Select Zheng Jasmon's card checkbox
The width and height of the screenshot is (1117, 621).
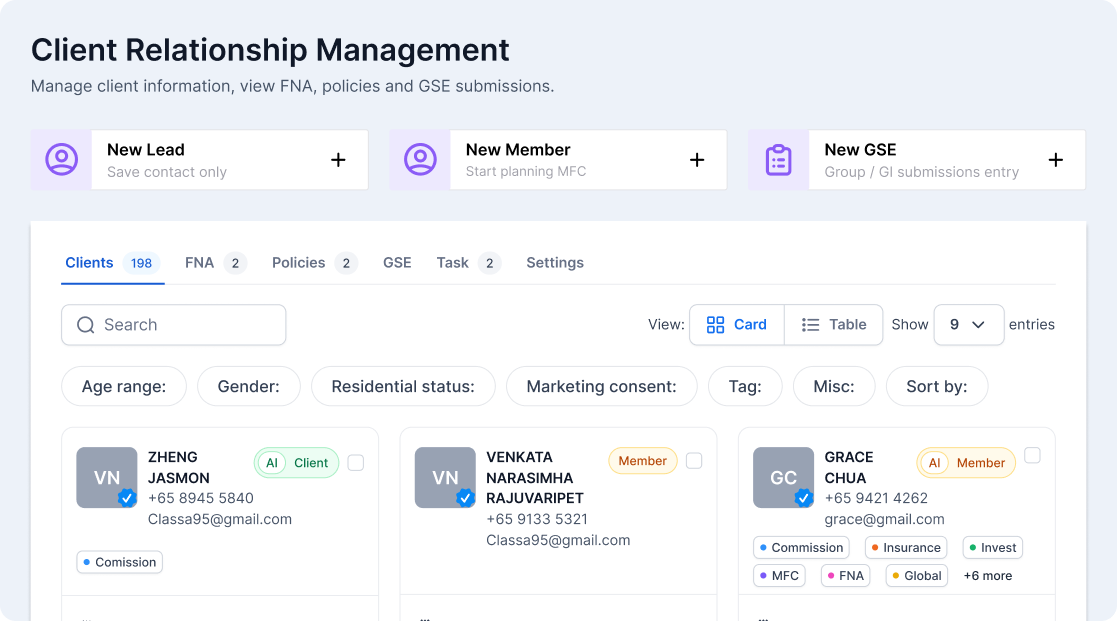coord(356,463)
